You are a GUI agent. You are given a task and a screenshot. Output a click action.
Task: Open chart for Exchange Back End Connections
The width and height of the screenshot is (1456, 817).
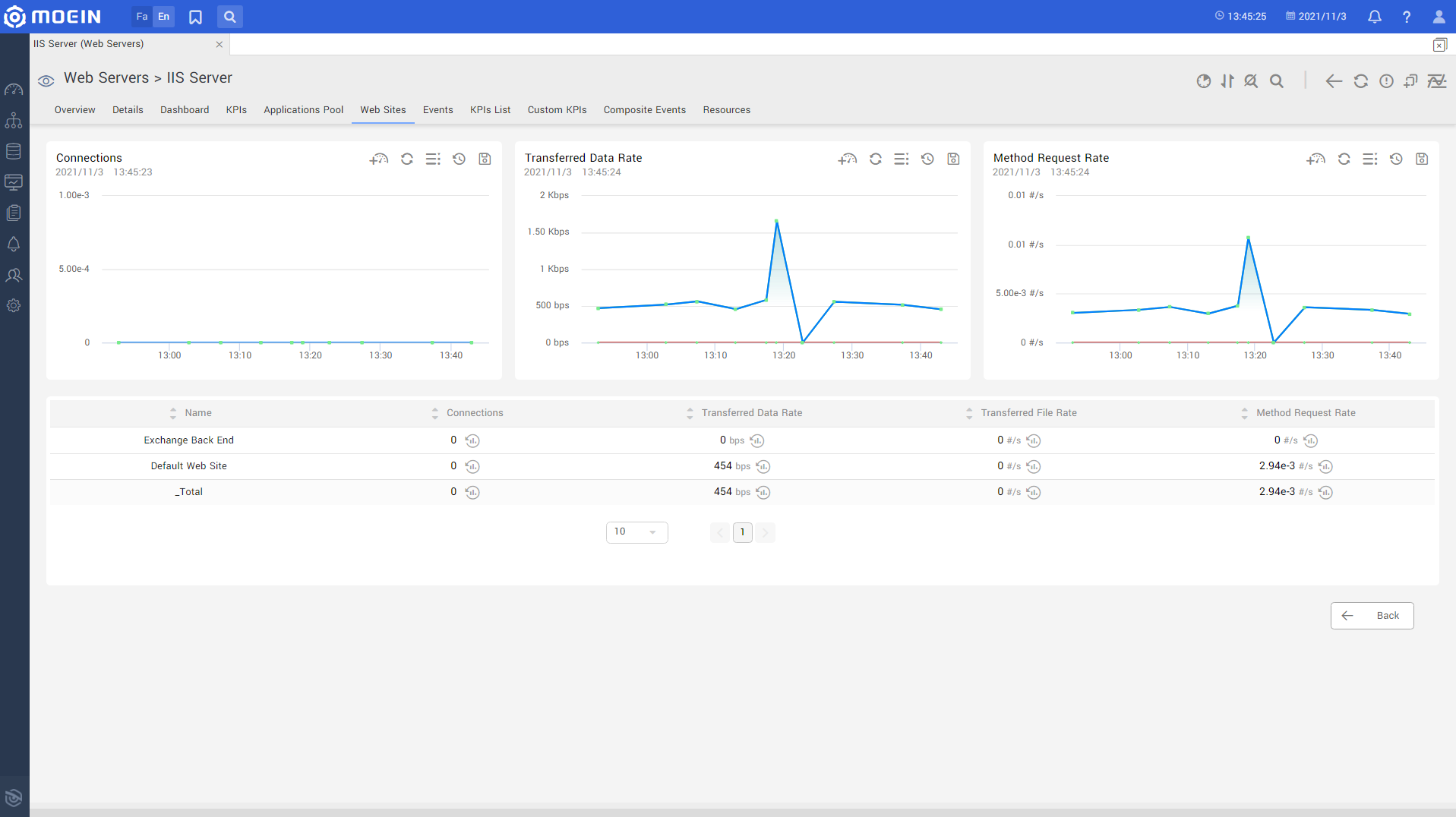[x=472, y=441]
